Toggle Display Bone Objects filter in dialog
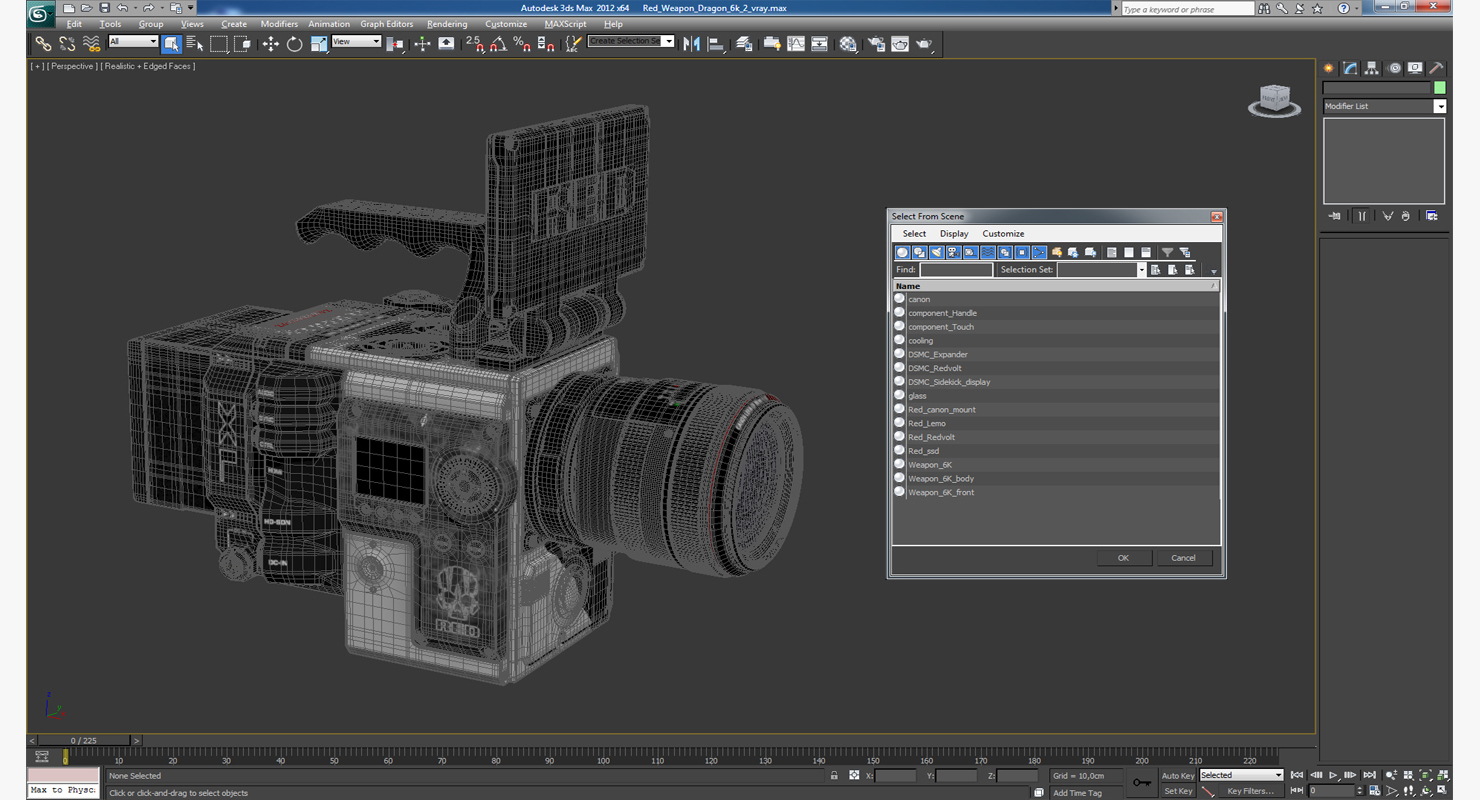 coord(1038,253)
